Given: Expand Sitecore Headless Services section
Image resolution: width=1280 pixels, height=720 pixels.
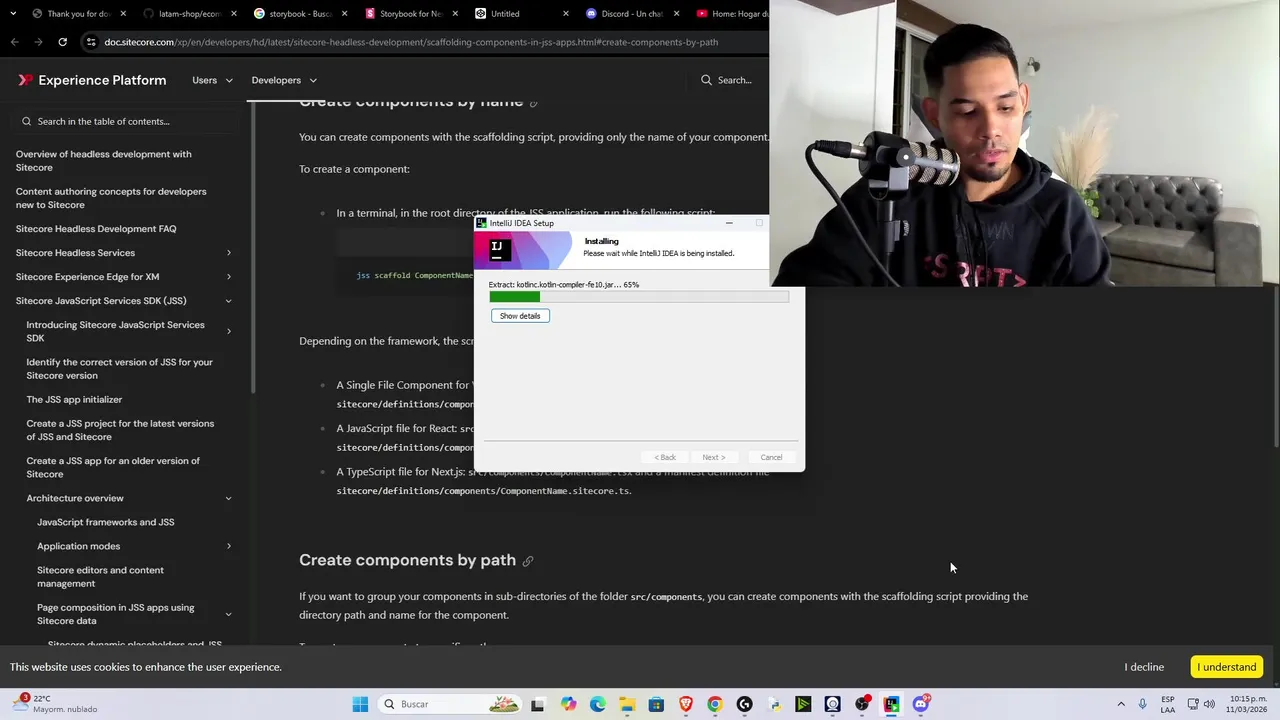Looking at the screenshot, I should point(228,253).
